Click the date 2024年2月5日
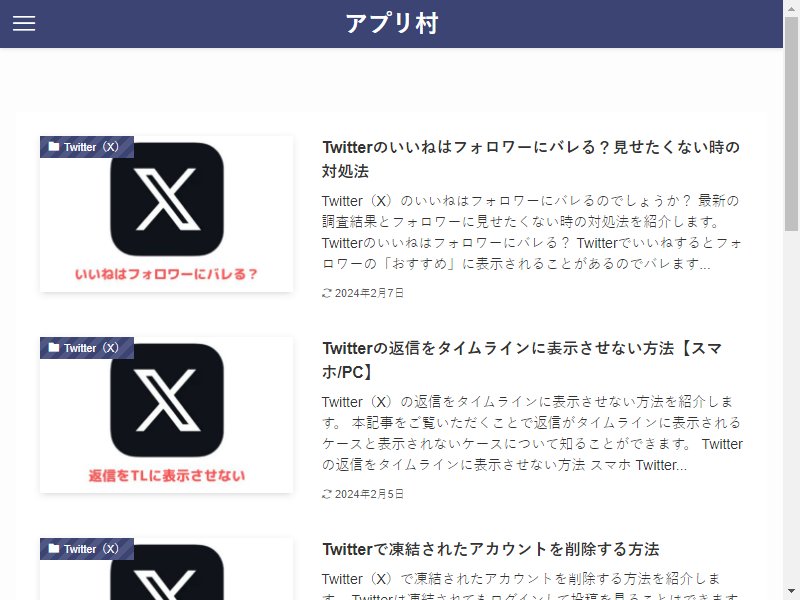 click(x=369, y=494)
